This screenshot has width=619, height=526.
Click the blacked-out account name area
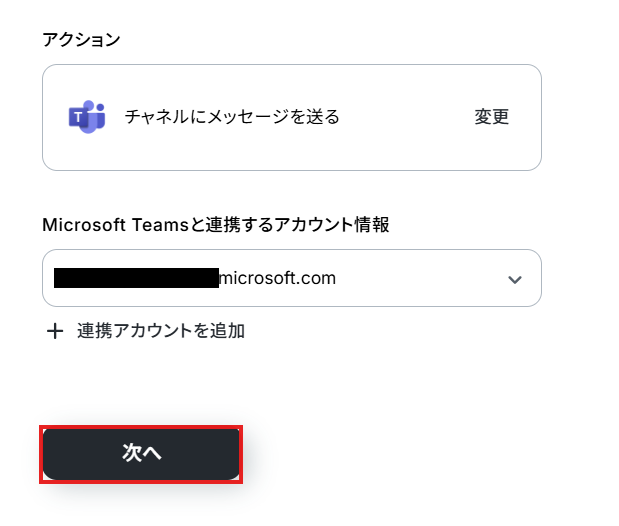tap(136, 278)
